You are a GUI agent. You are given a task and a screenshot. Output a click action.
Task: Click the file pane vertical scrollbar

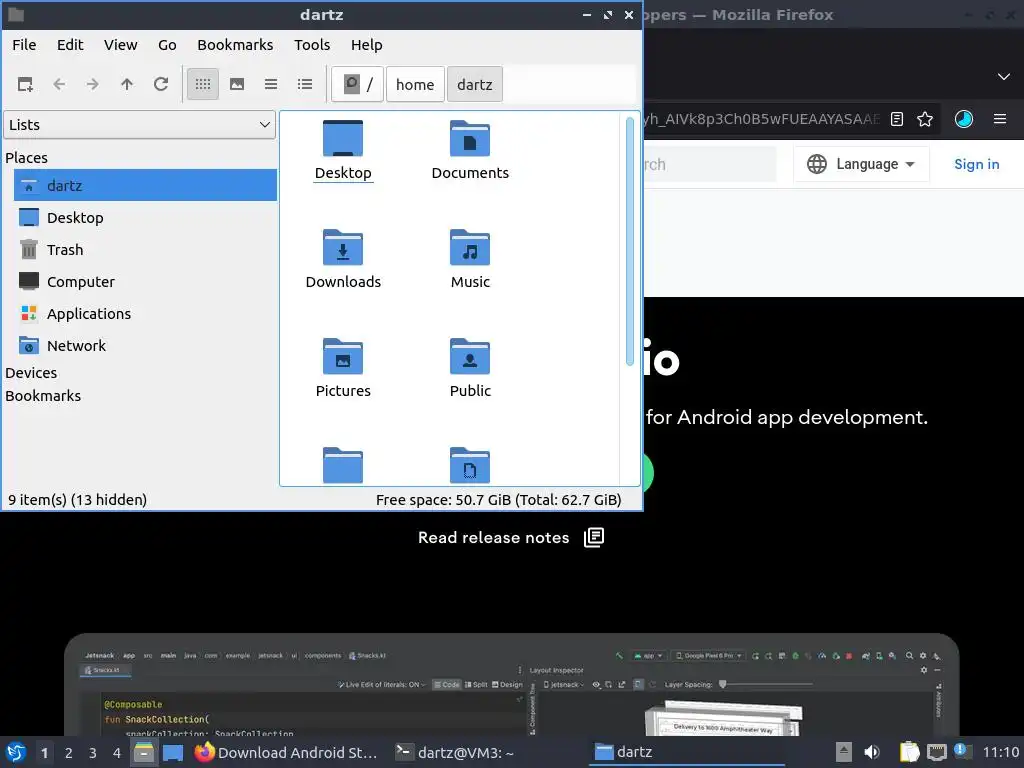click(x=630, y=242)
